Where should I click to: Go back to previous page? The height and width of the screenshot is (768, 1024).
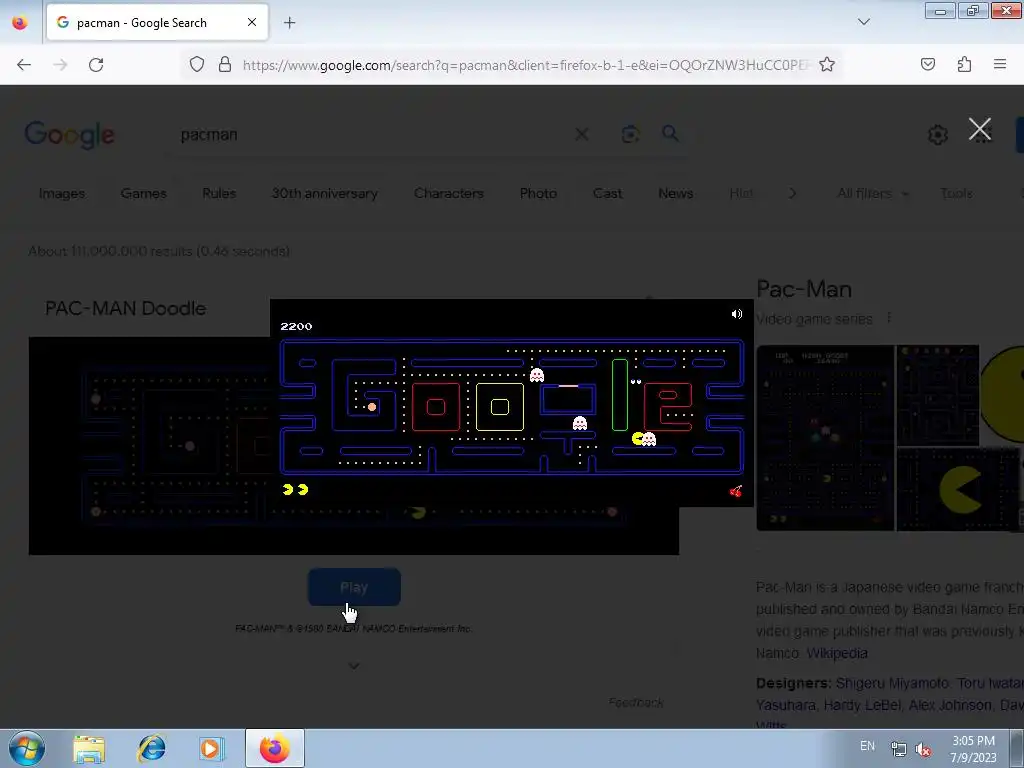[x=24, y=65]
